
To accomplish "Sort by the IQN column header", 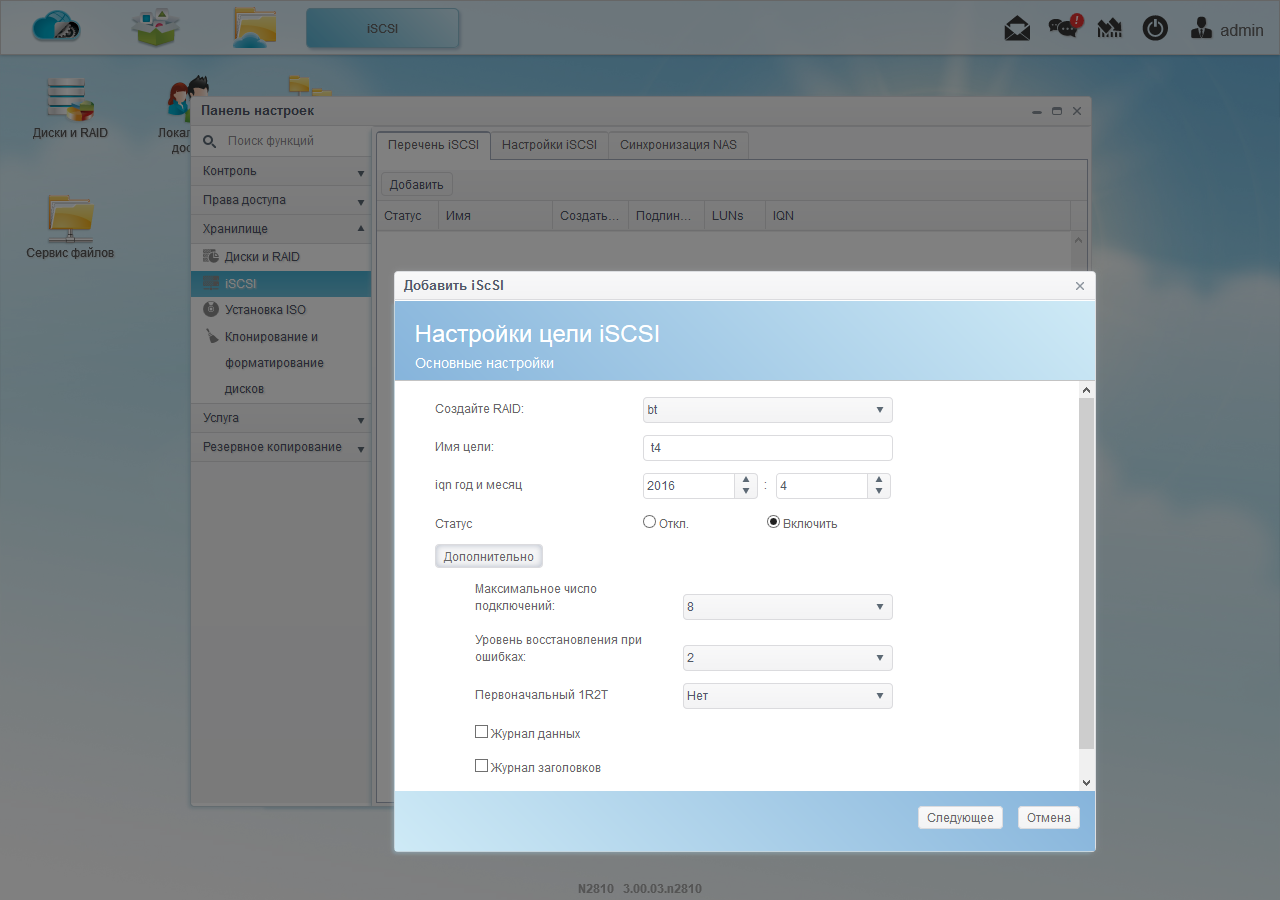I will 918,215.
